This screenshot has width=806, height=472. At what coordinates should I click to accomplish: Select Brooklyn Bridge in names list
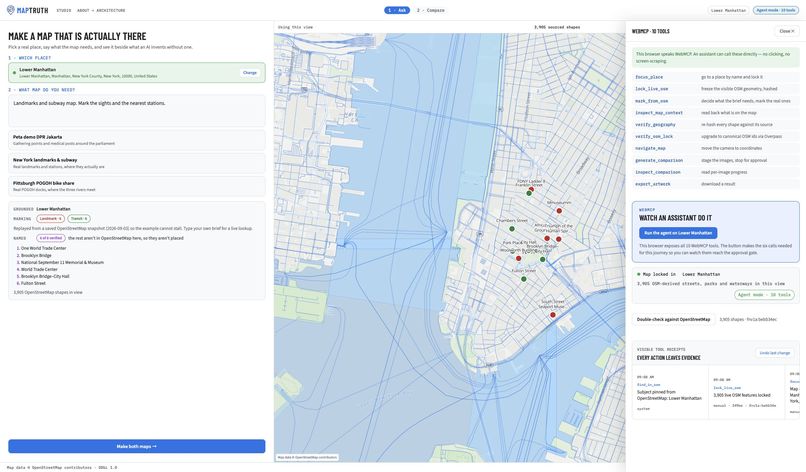coord(36,256)
